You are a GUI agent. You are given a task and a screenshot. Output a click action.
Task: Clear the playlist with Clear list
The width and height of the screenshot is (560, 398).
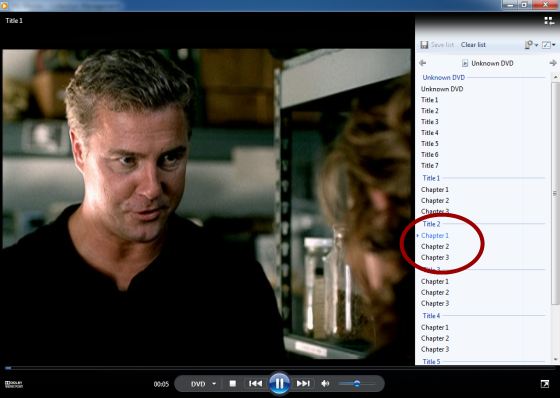(x=473, y=45)
